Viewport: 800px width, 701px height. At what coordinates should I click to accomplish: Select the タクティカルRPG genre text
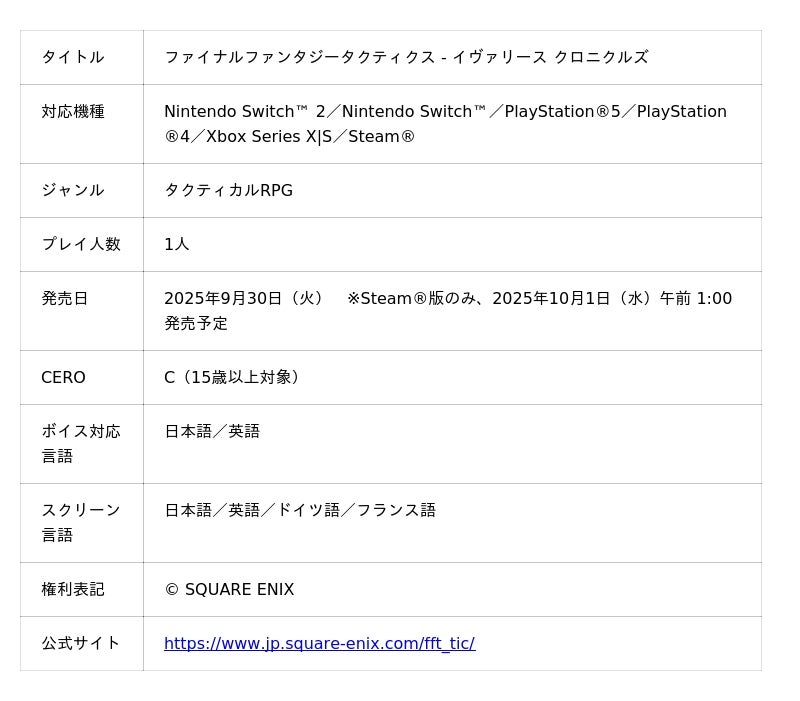coord(228,190)
